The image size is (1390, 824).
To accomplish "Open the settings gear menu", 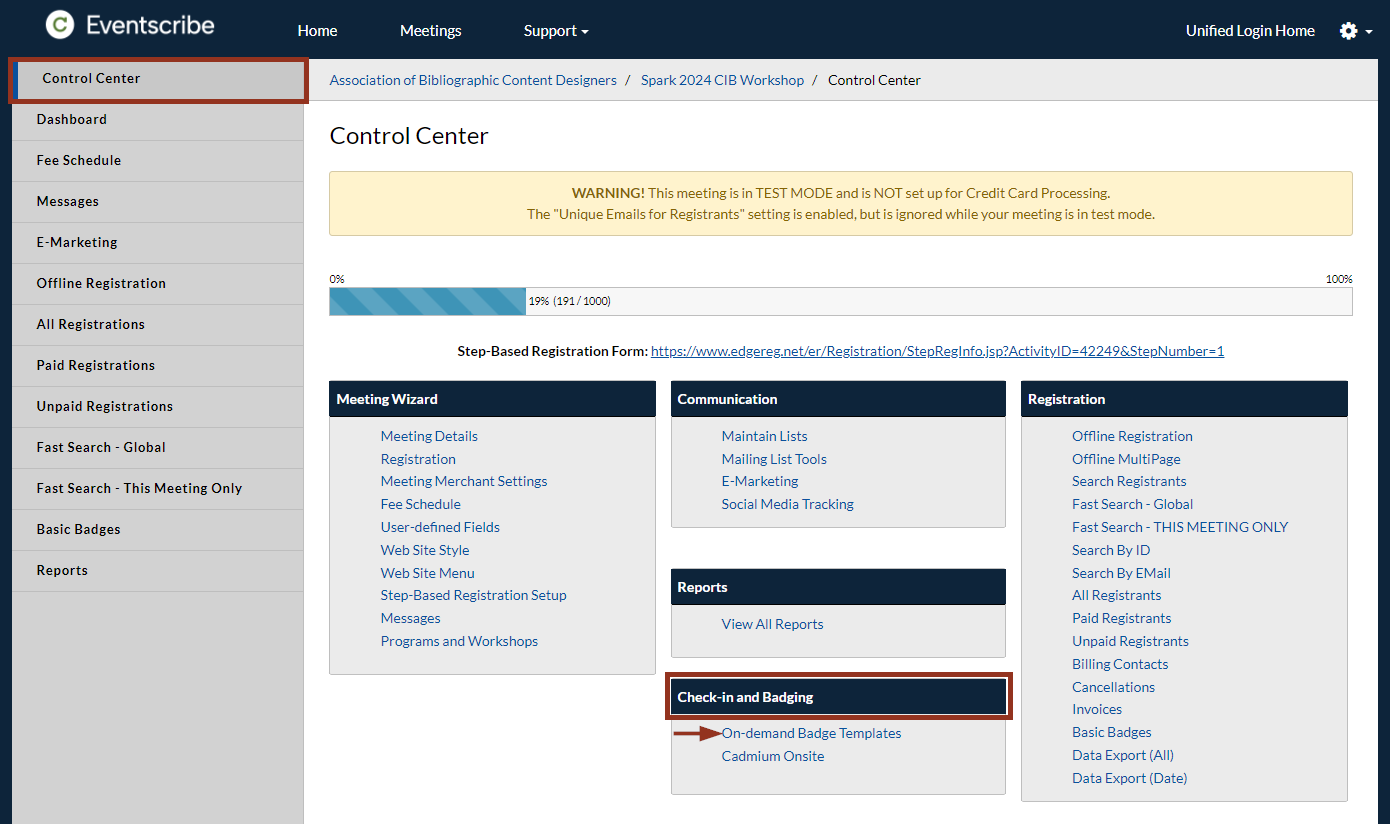I will coord(1356,31).
